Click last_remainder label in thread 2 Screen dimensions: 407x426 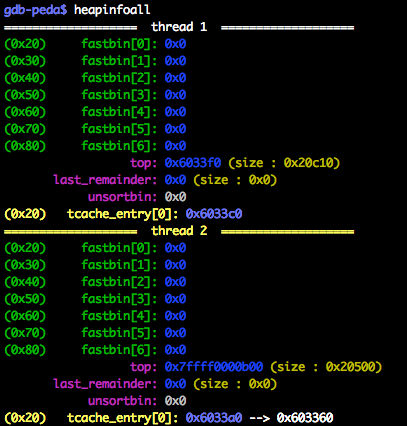[105, 384]
